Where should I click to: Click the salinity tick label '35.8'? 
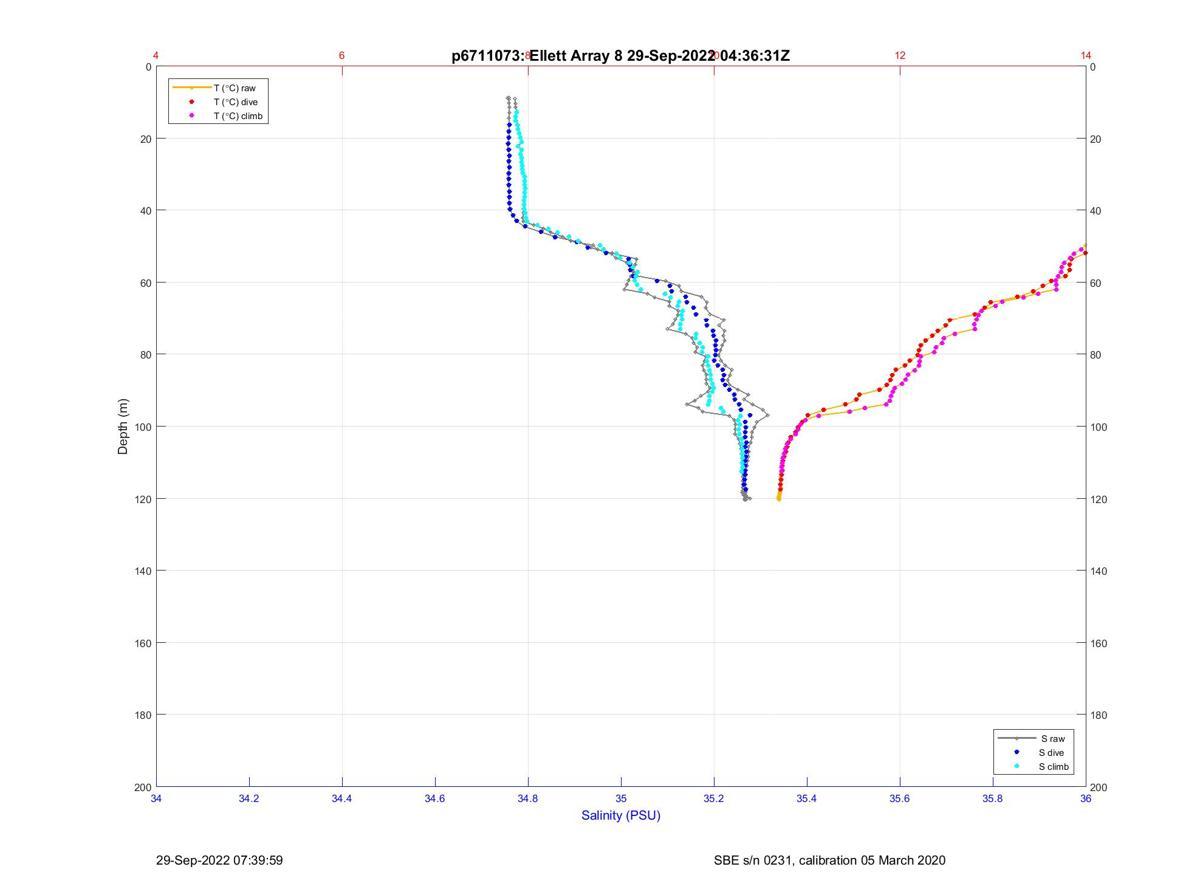click(992, 798)
